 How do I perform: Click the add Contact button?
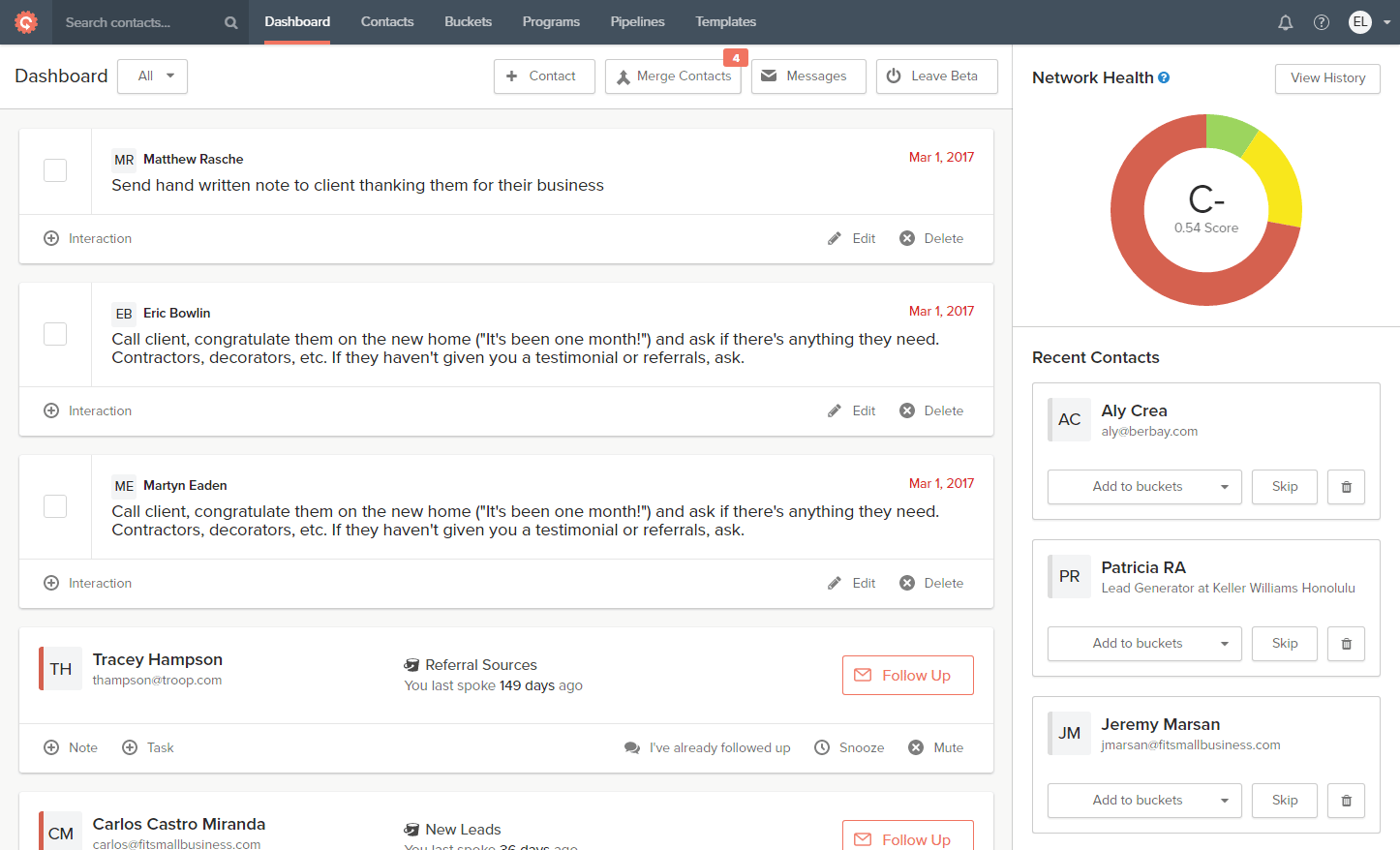coord(544,76)
